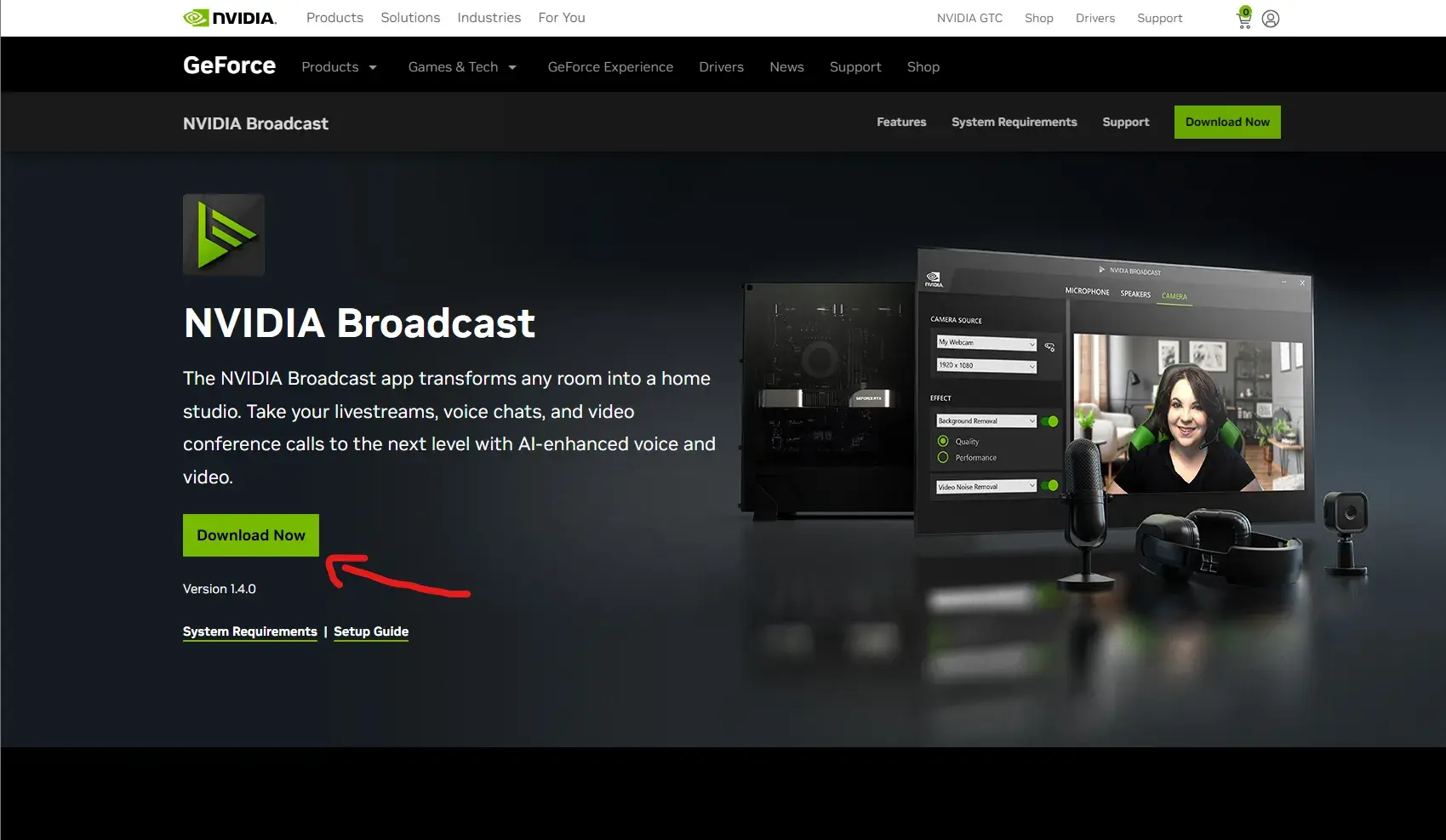Open the System Requirements link below the version
This screenshot has height=840, width=1446.
pos(249,631)
